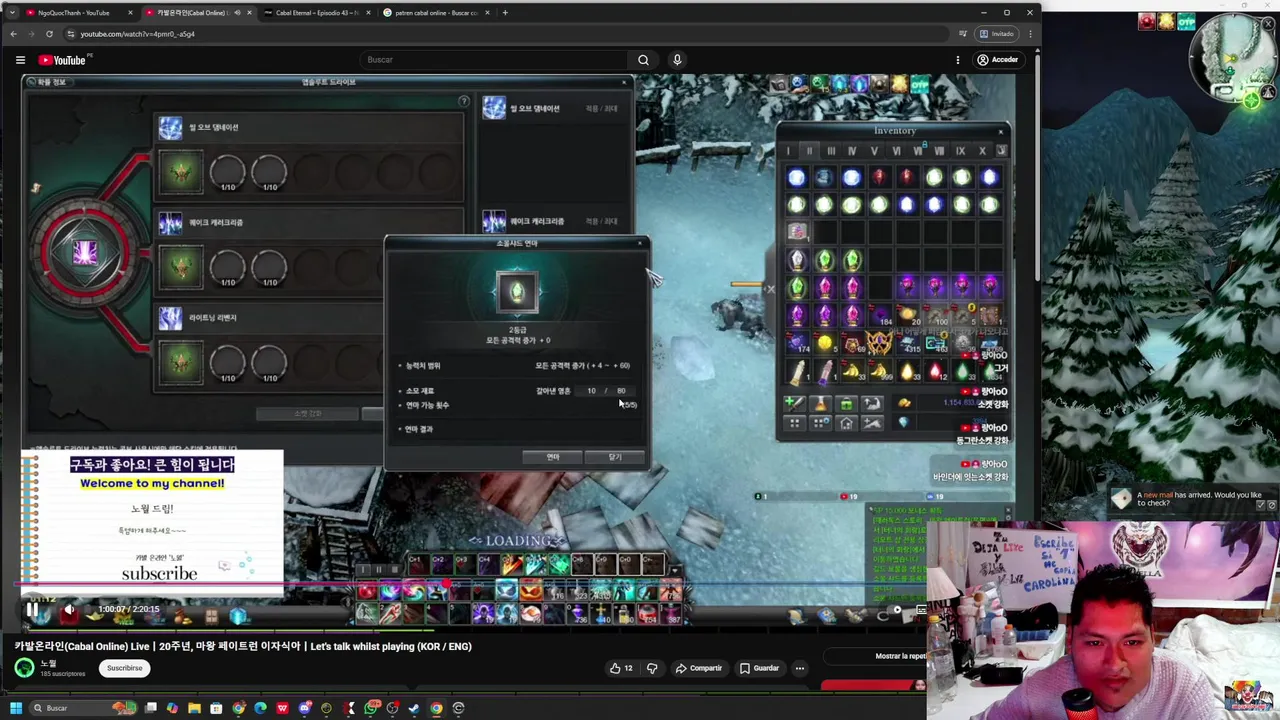
Task: Click the first green gem slot in top row
Action: click(x=181, y=173)
